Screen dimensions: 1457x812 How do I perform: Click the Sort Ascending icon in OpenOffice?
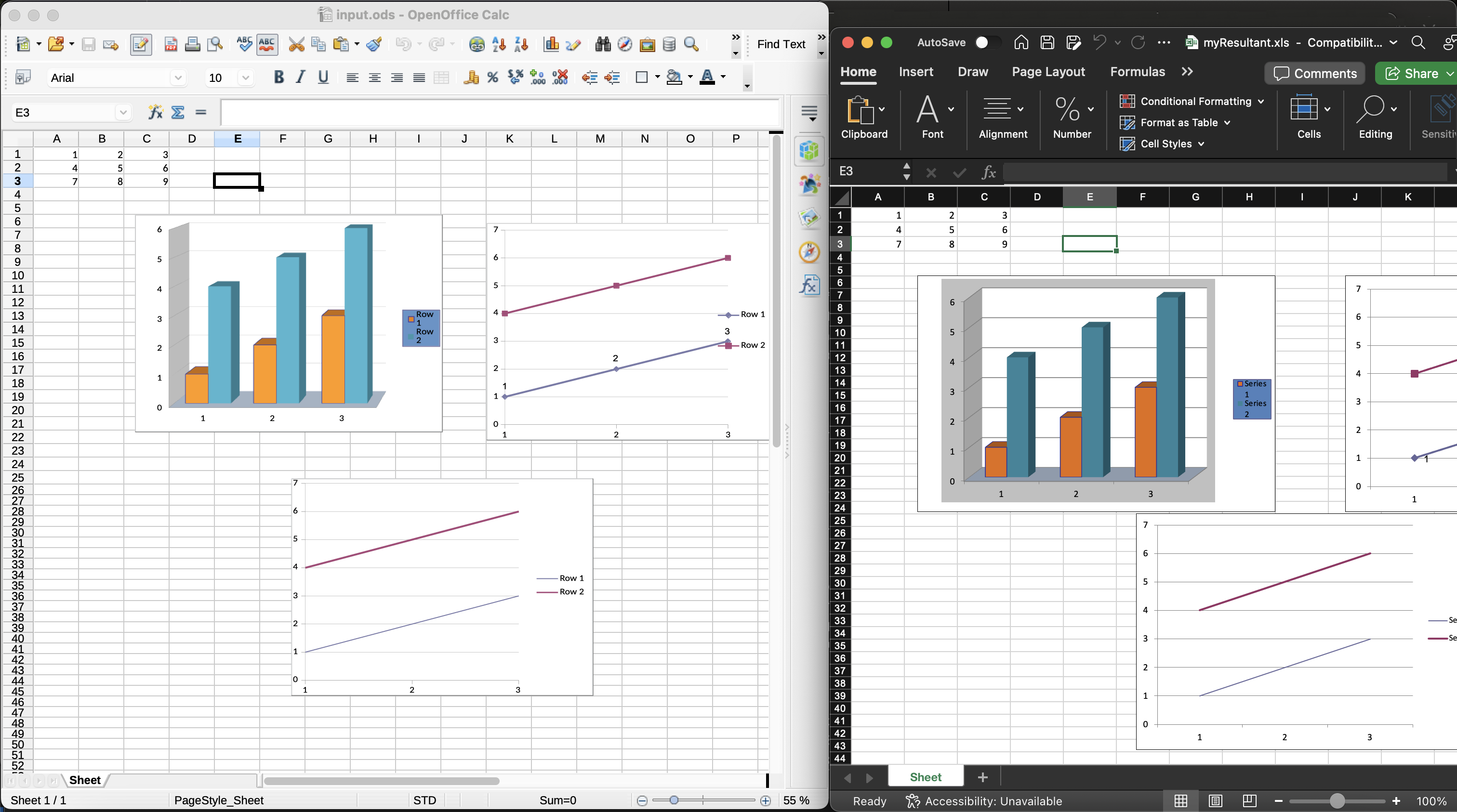(x=499, y=44)
